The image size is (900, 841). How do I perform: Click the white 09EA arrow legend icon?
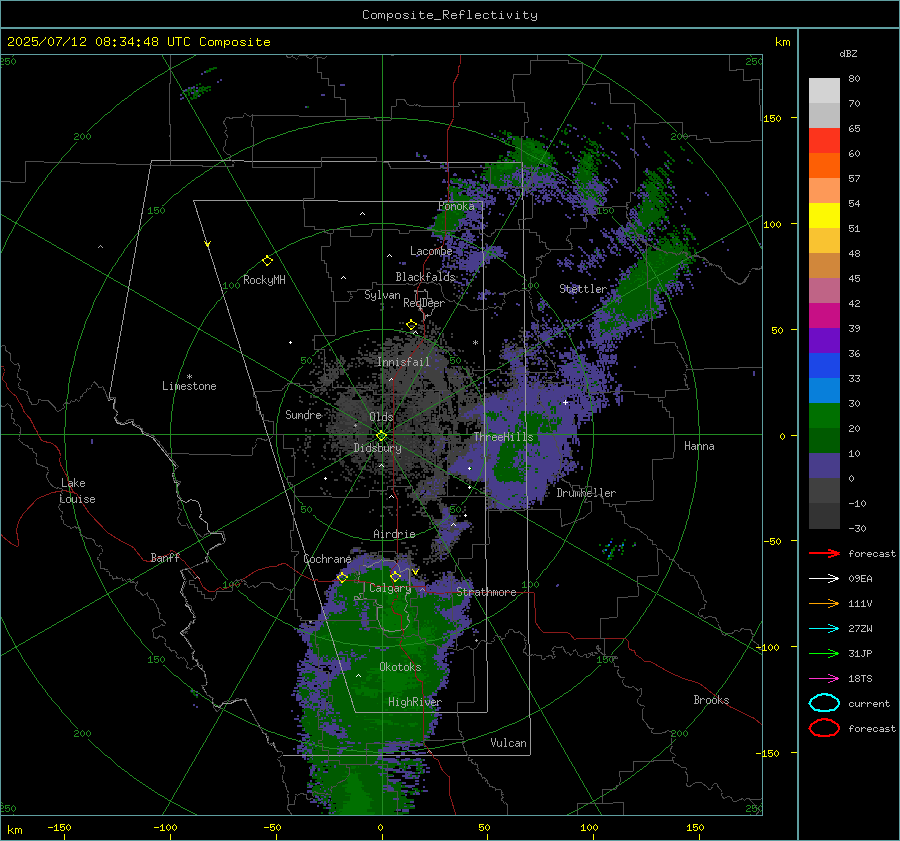click(x=824, y=579)
